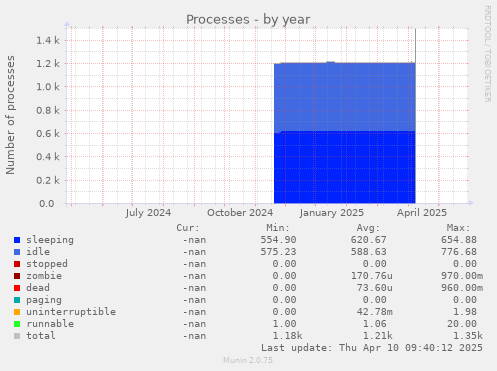Select the 'zombie' legend label

pos(44,276)
